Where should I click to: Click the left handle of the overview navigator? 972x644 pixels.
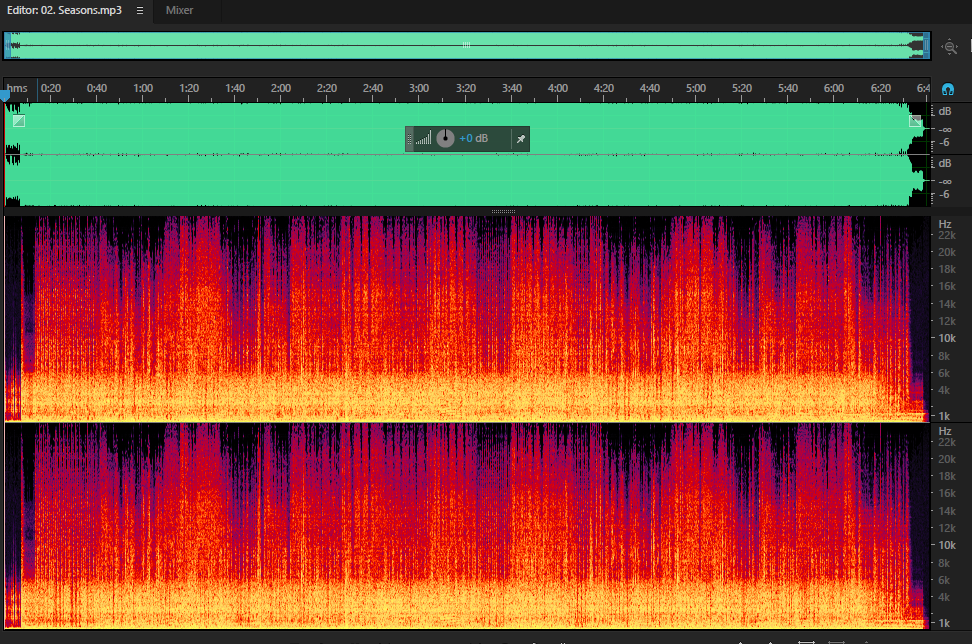point(7,46)
